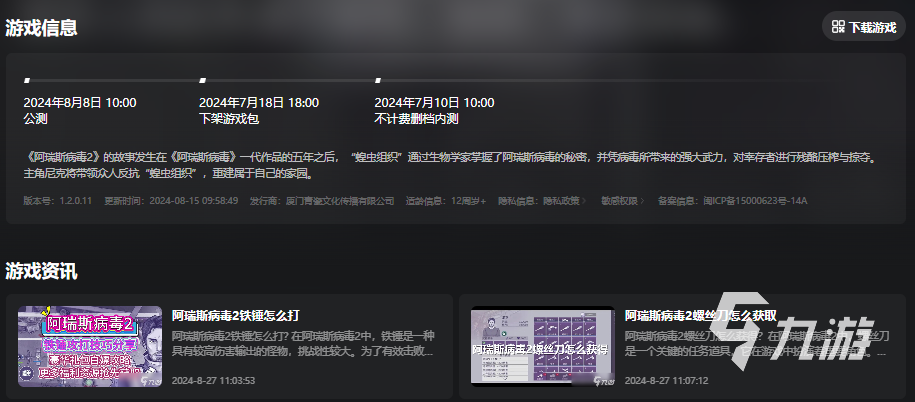This screenshot has width=915, height=402.
Task: Click the 版本号 1.2.0.11 text
Action: [x=58, y=201]
